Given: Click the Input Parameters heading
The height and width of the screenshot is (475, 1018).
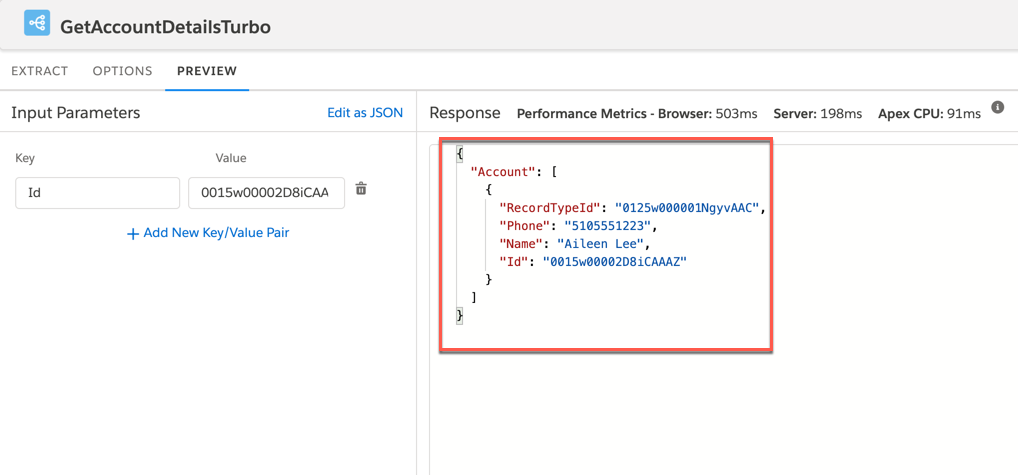Looking at the screenshot, I should point(76,113).
